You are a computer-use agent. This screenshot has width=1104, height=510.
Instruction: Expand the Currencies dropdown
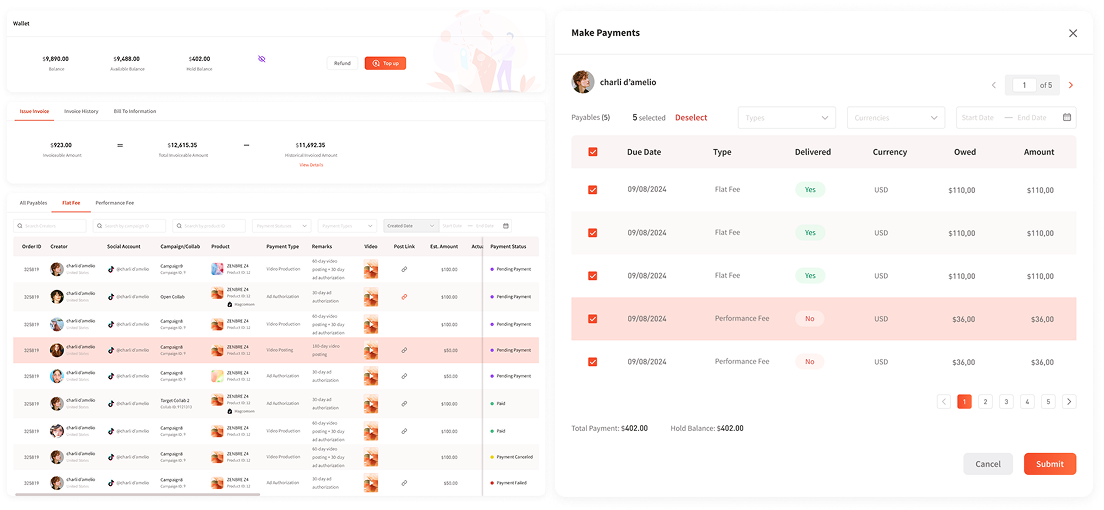pos(895,118)
